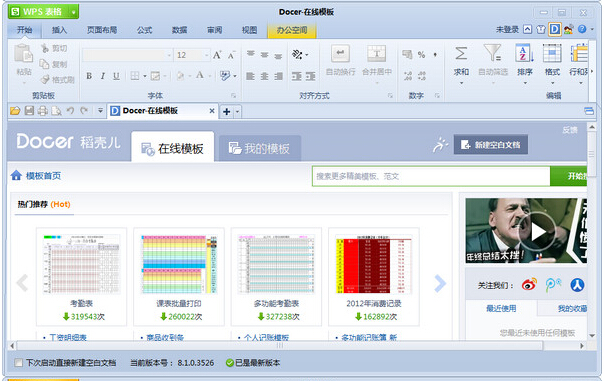
Task: Click the green search button
Action: tap(569, 176)
